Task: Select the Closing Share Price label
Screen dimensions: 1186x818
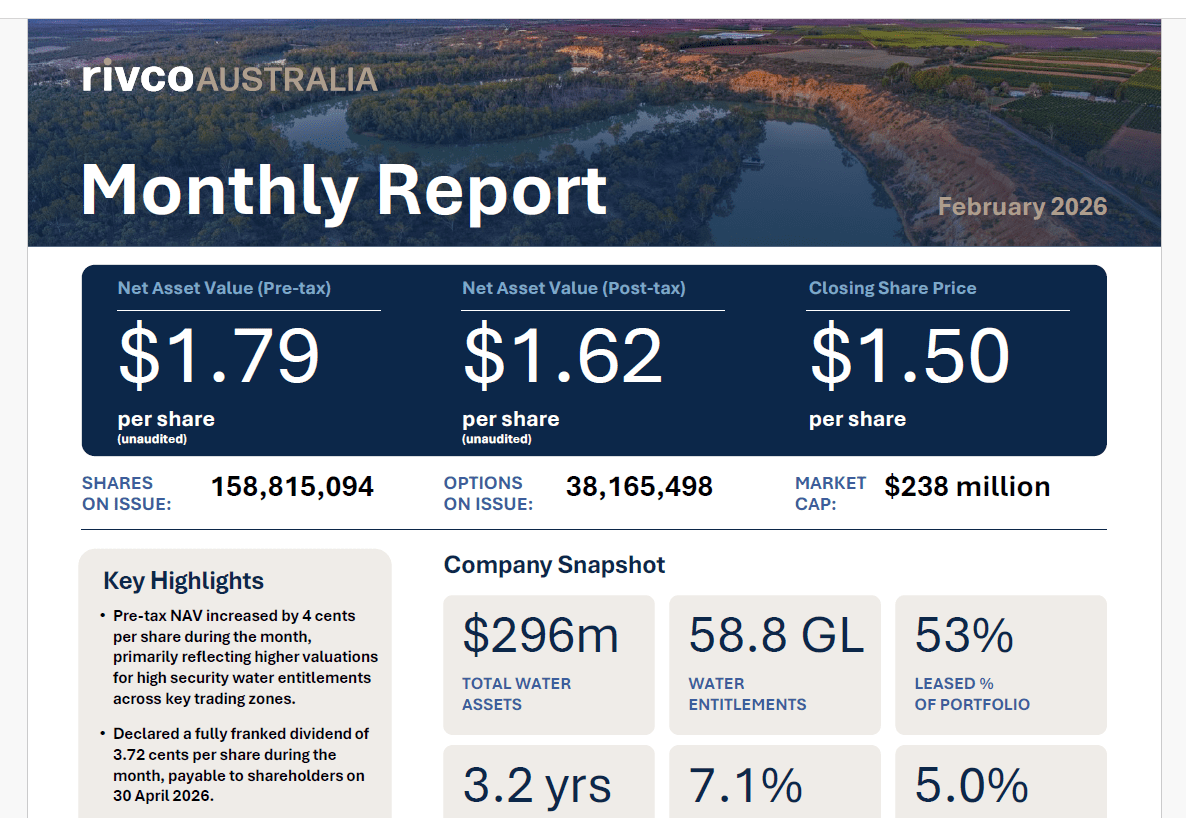Action: pos(892,288)
